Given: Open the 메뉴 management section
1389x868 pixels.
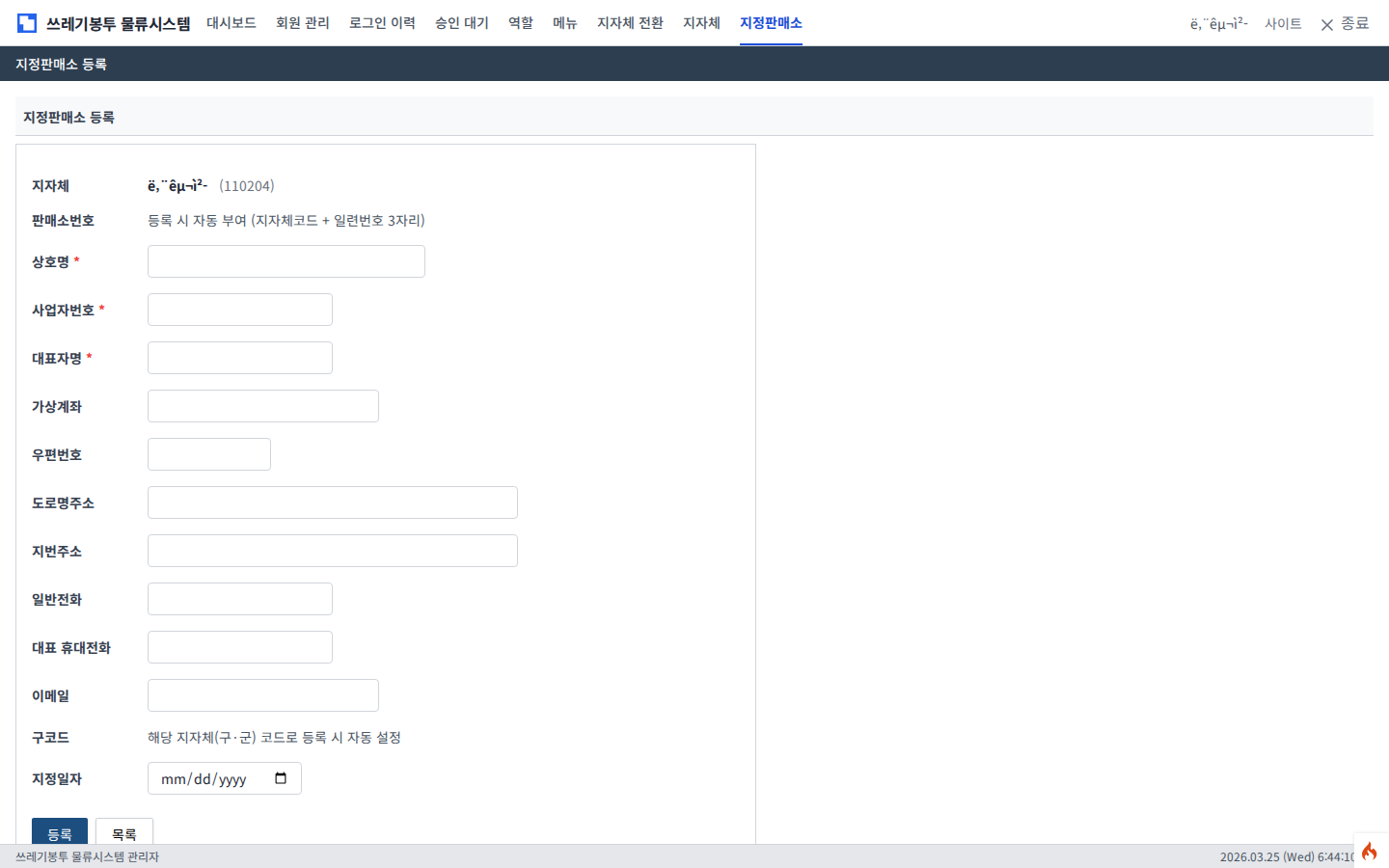Looking at the screenshot, I should point(564,23).
